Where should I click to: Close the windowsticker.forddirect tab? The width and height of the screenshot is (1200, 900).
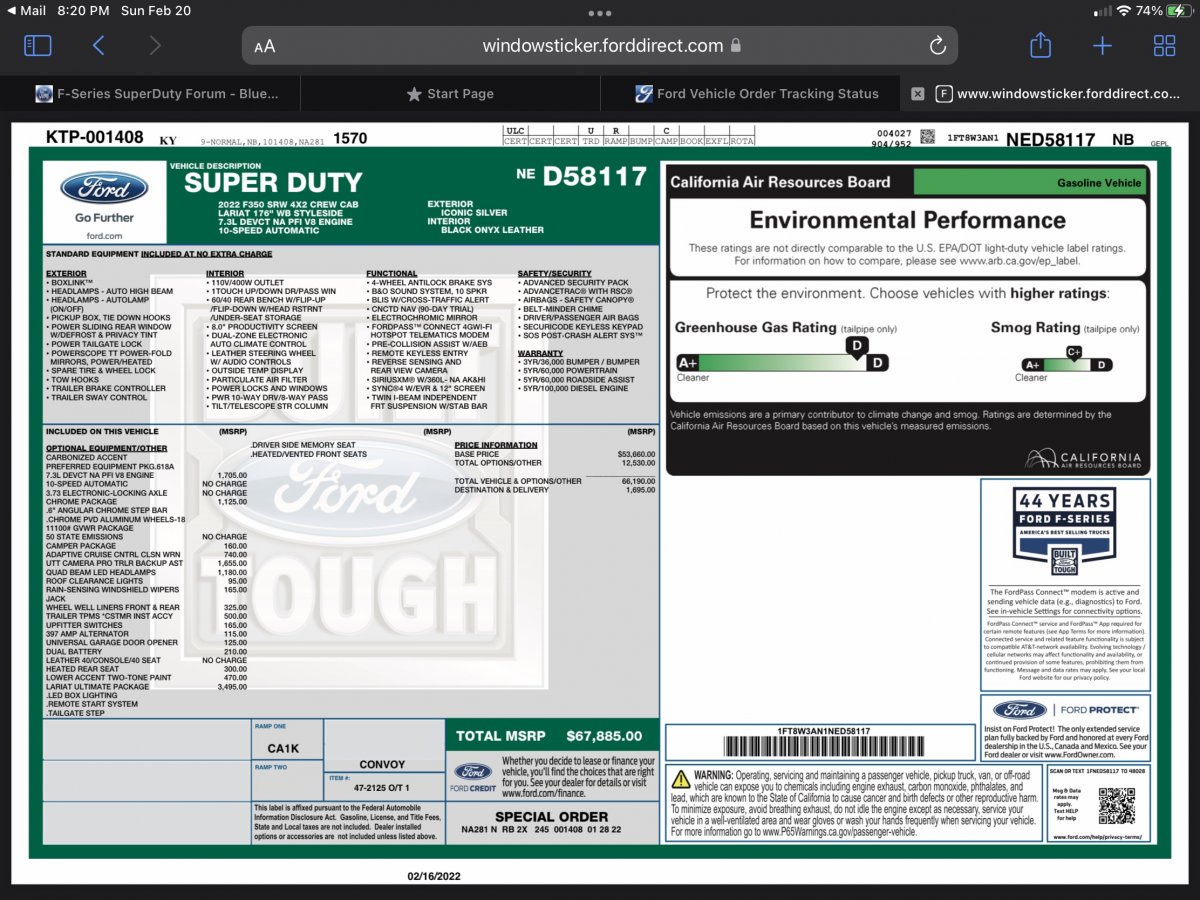click(x=917, y=94)
